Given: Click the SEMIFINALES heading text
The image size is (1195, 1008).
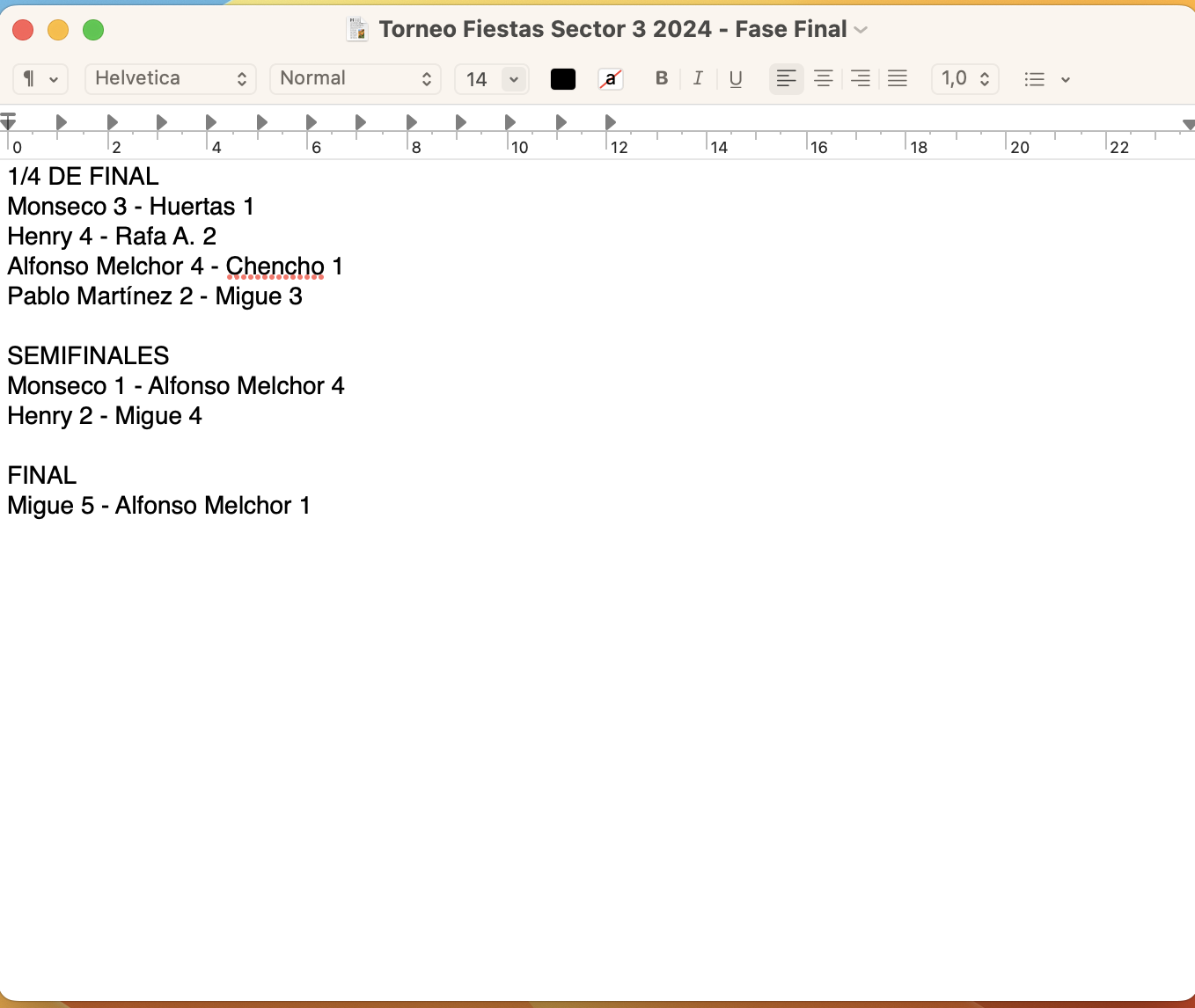Looking at the screenshot, I should coord(88,356).
